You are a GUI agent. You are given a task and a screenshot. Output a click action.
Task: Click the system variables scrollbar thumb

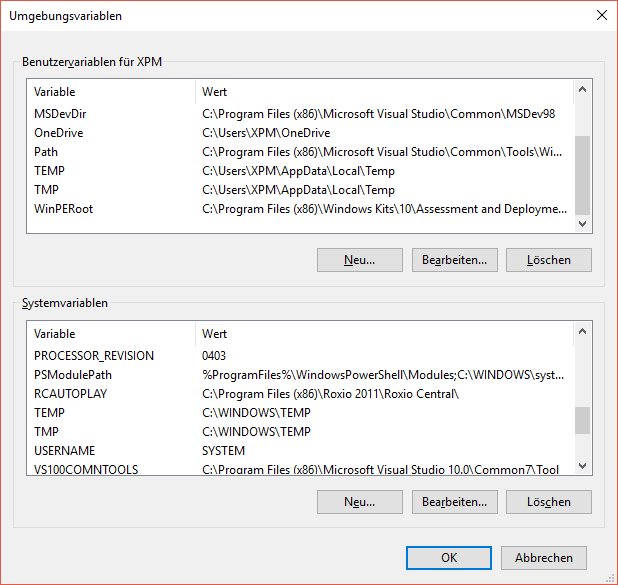(582, 421)
